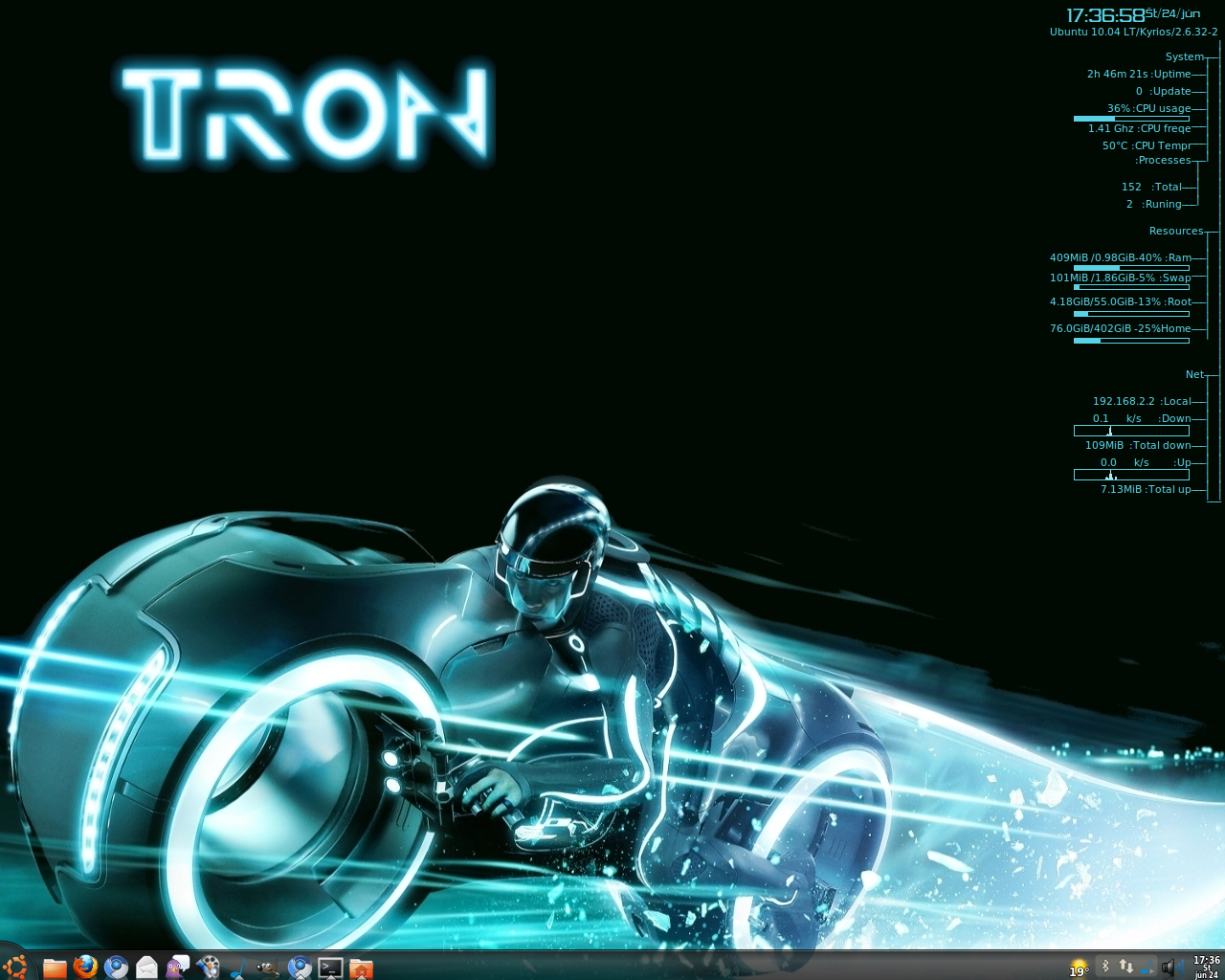This screenshot has width=1225, height=980.
Task: Open the blue music note launcher
Action: [238, 968]
